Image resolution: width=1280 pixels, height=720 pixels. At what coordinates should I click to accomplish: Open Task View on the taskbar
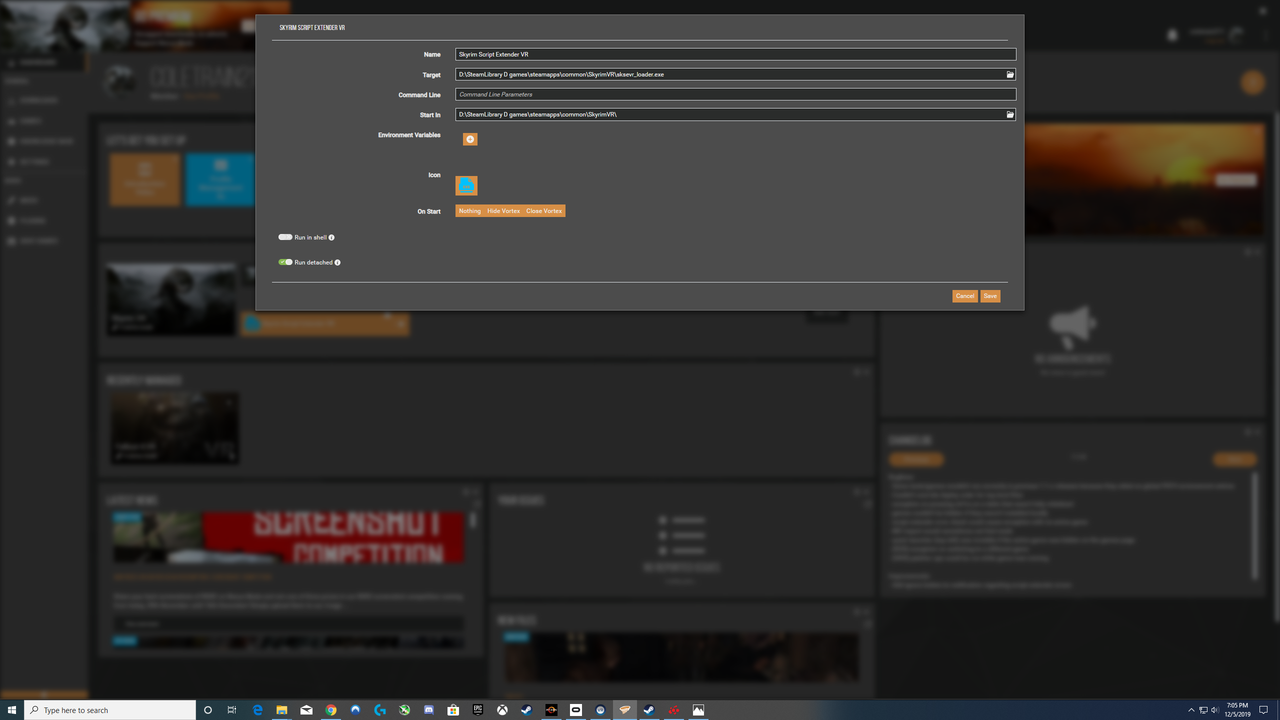pyautogui.click(x=232, y=710)
